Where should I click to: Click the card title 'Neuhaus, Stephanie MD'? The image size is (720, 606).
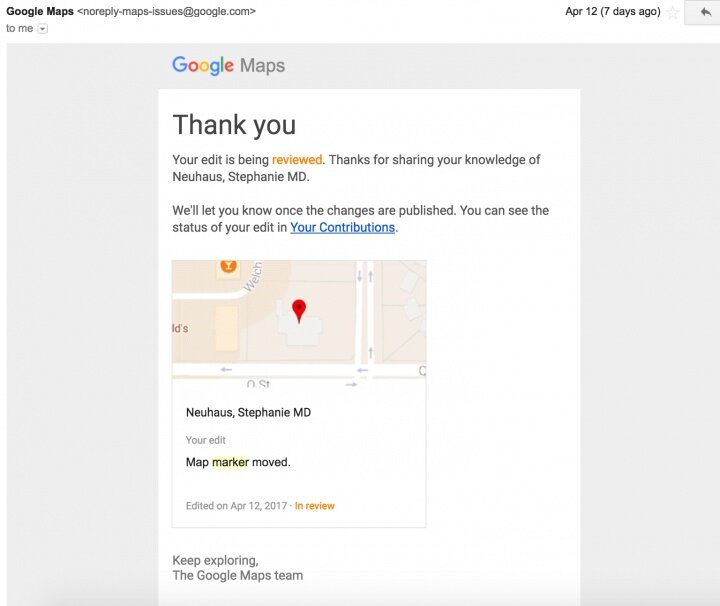pos(248,412)
